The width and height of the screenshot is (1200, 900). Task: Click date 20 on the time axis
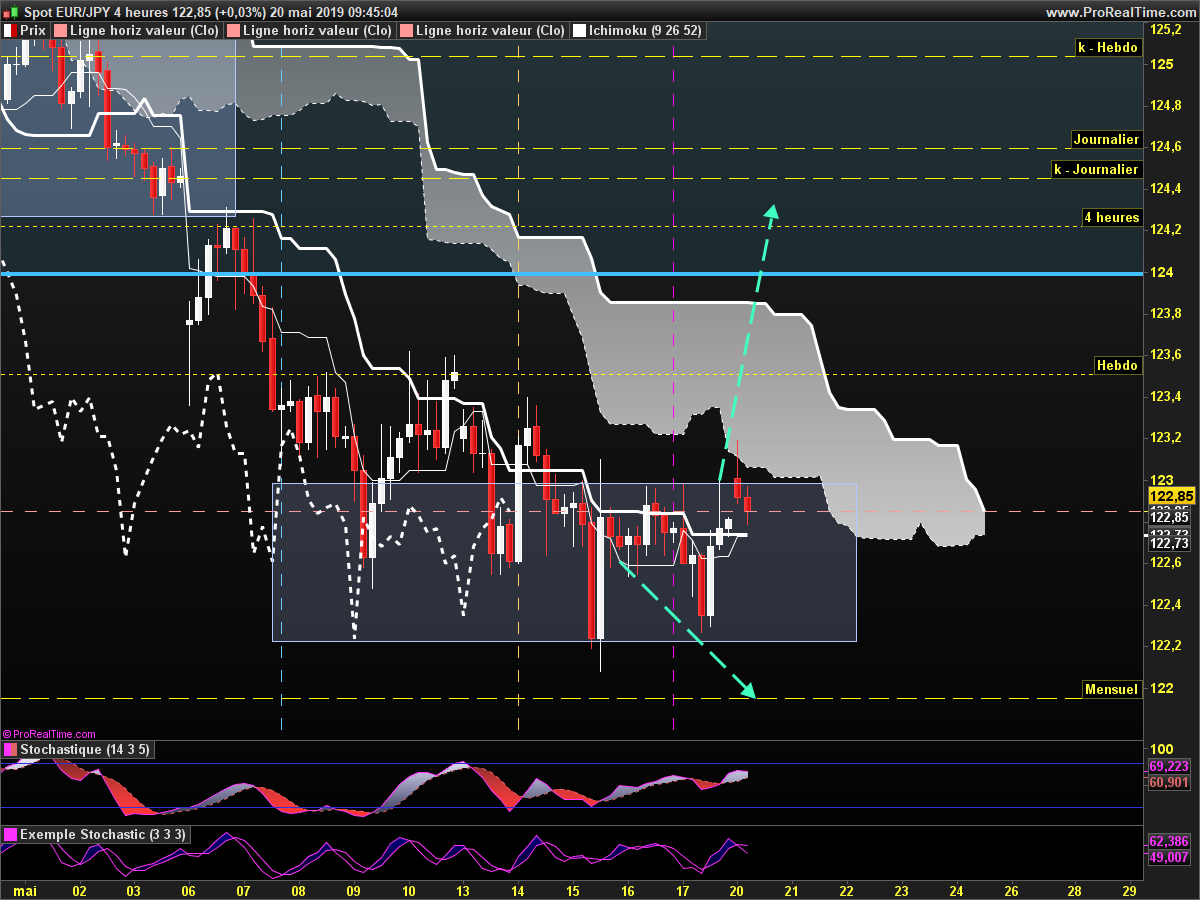pos(736,890)
